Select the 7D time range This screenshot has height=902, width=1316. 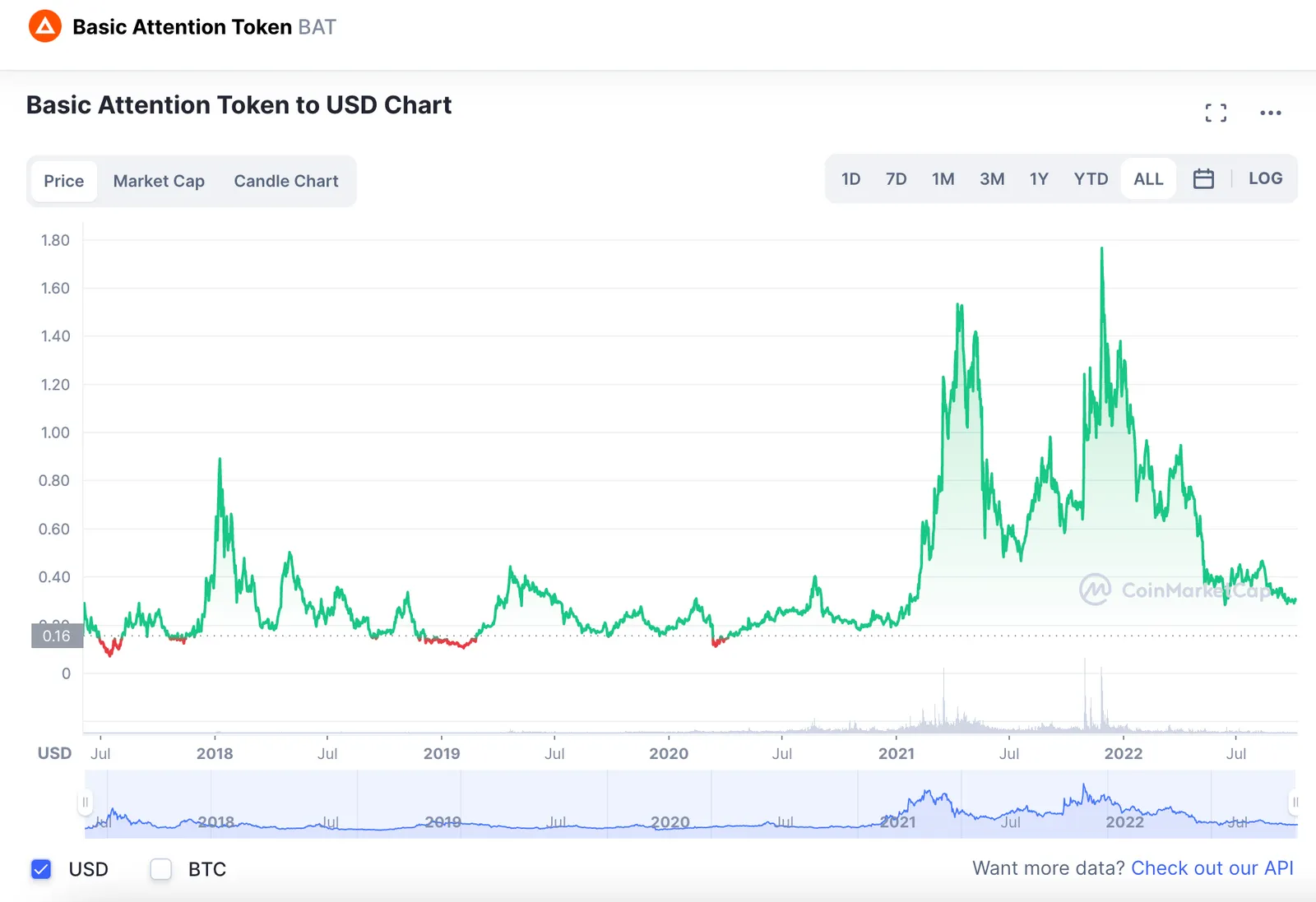pyautogui.click(x=896, y=178)
